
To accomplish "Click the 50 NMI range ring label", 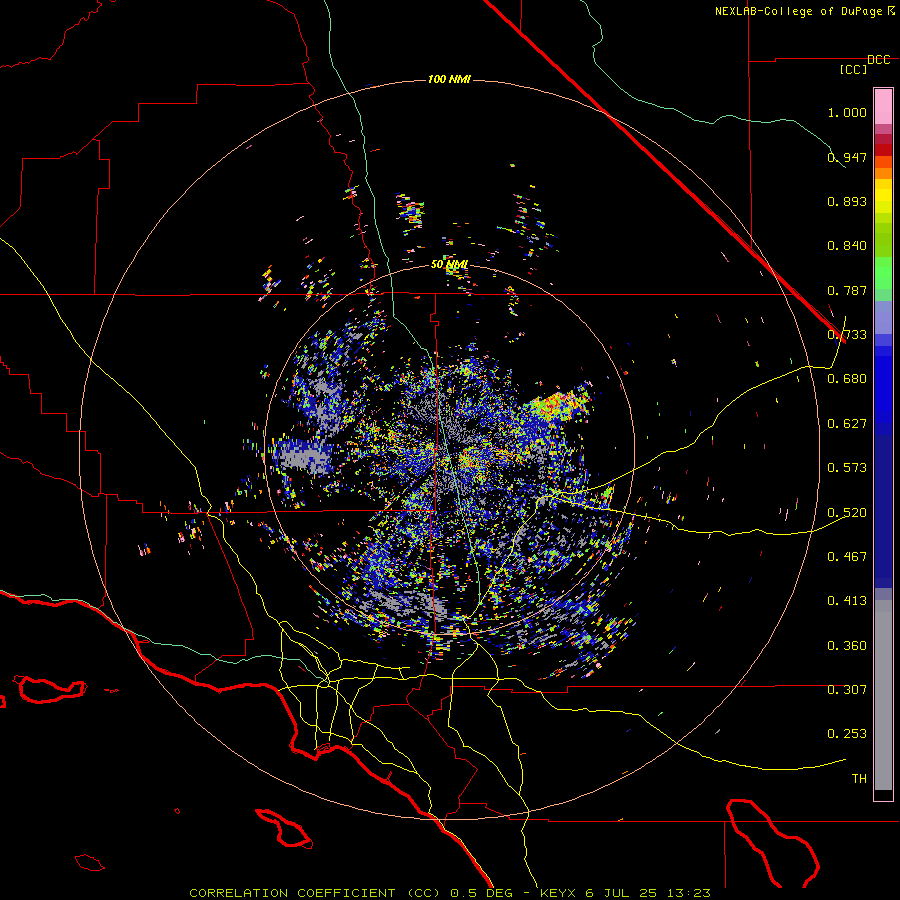I will (449, 265).
